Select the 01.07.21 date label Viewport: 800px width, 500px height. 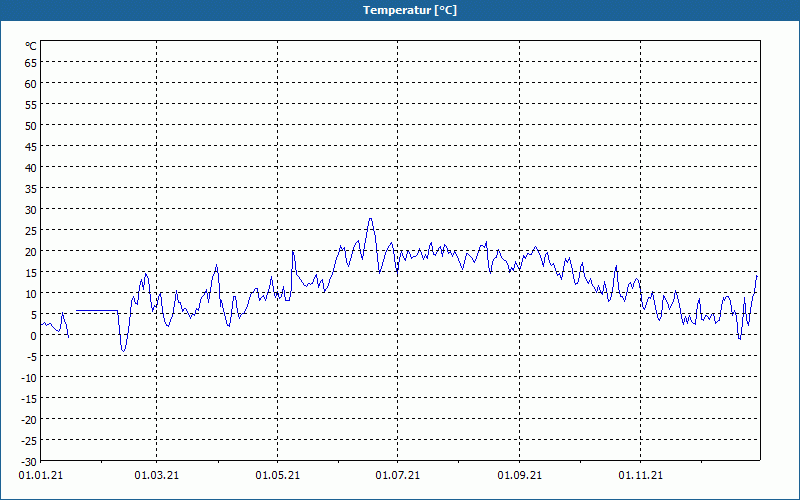click(x=397, y=476)
